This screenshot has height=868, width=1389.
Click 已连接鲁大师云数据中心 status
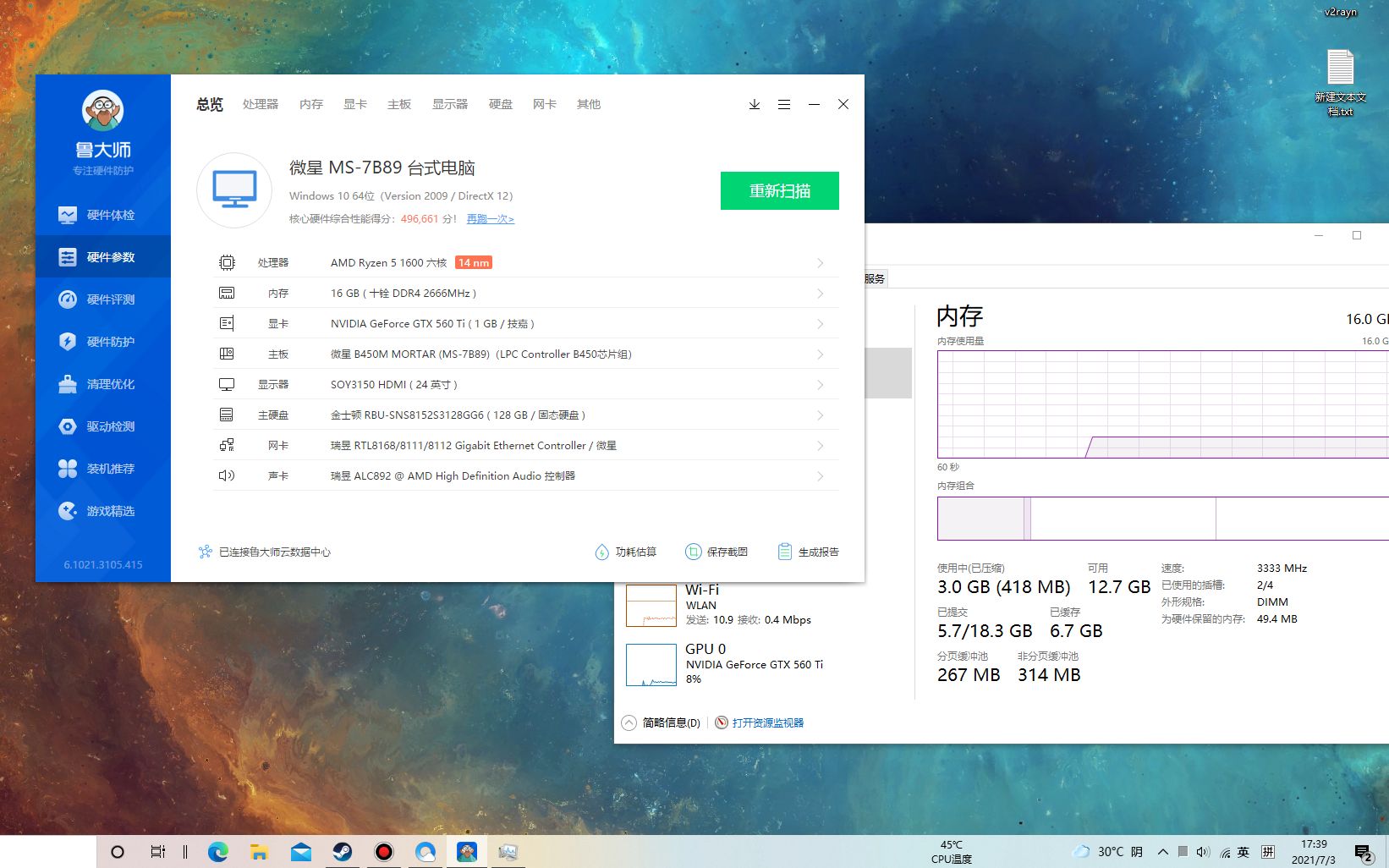(264, 552)
